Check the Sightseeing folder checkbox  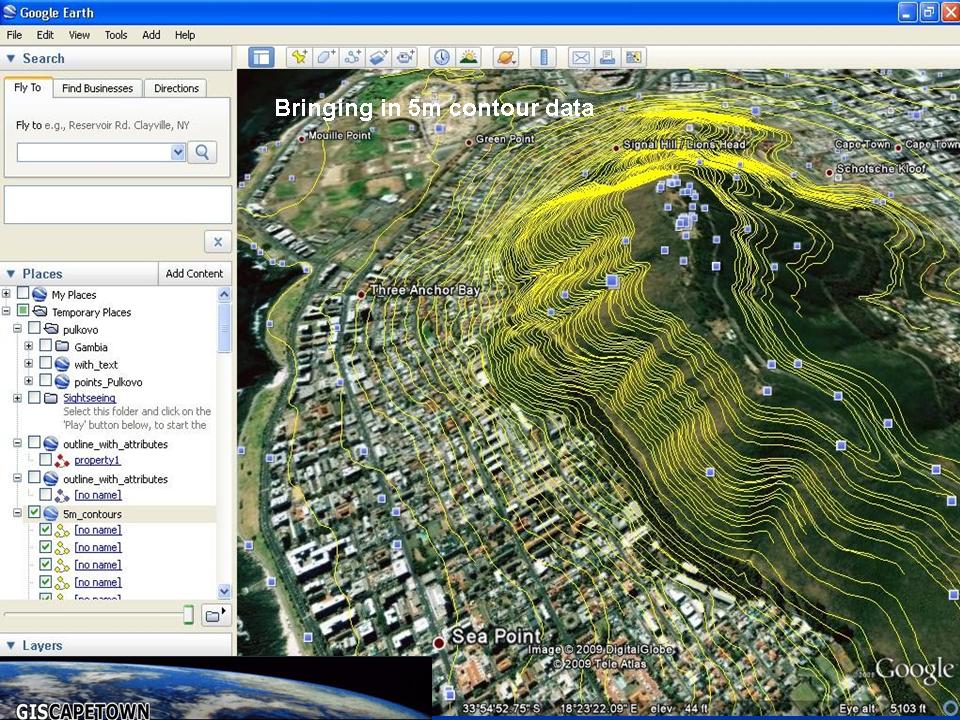(x=34, y=397)
